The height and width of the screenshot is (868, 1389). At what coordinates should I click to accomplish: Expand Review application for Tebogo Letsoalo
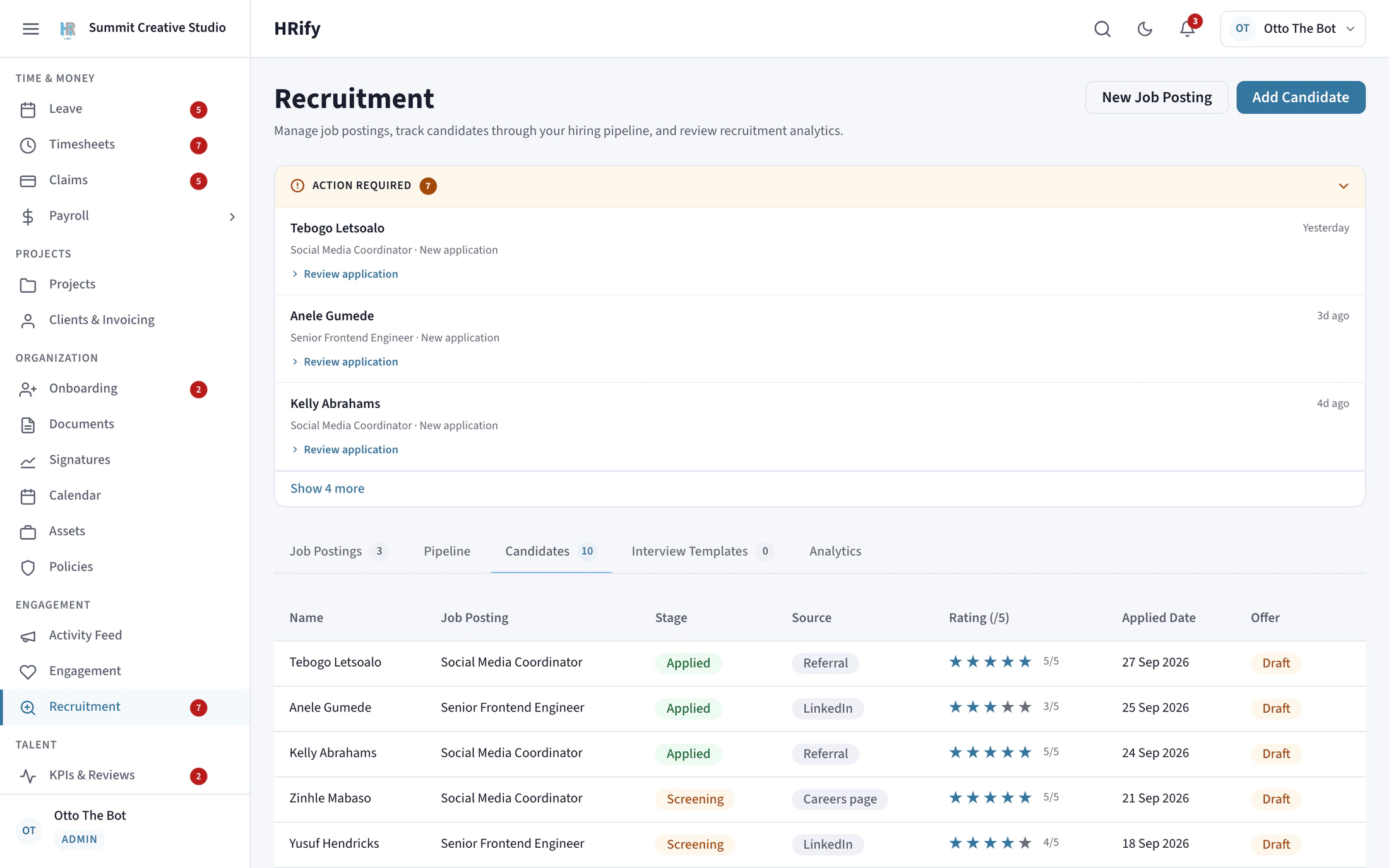[x=345, y=274]
